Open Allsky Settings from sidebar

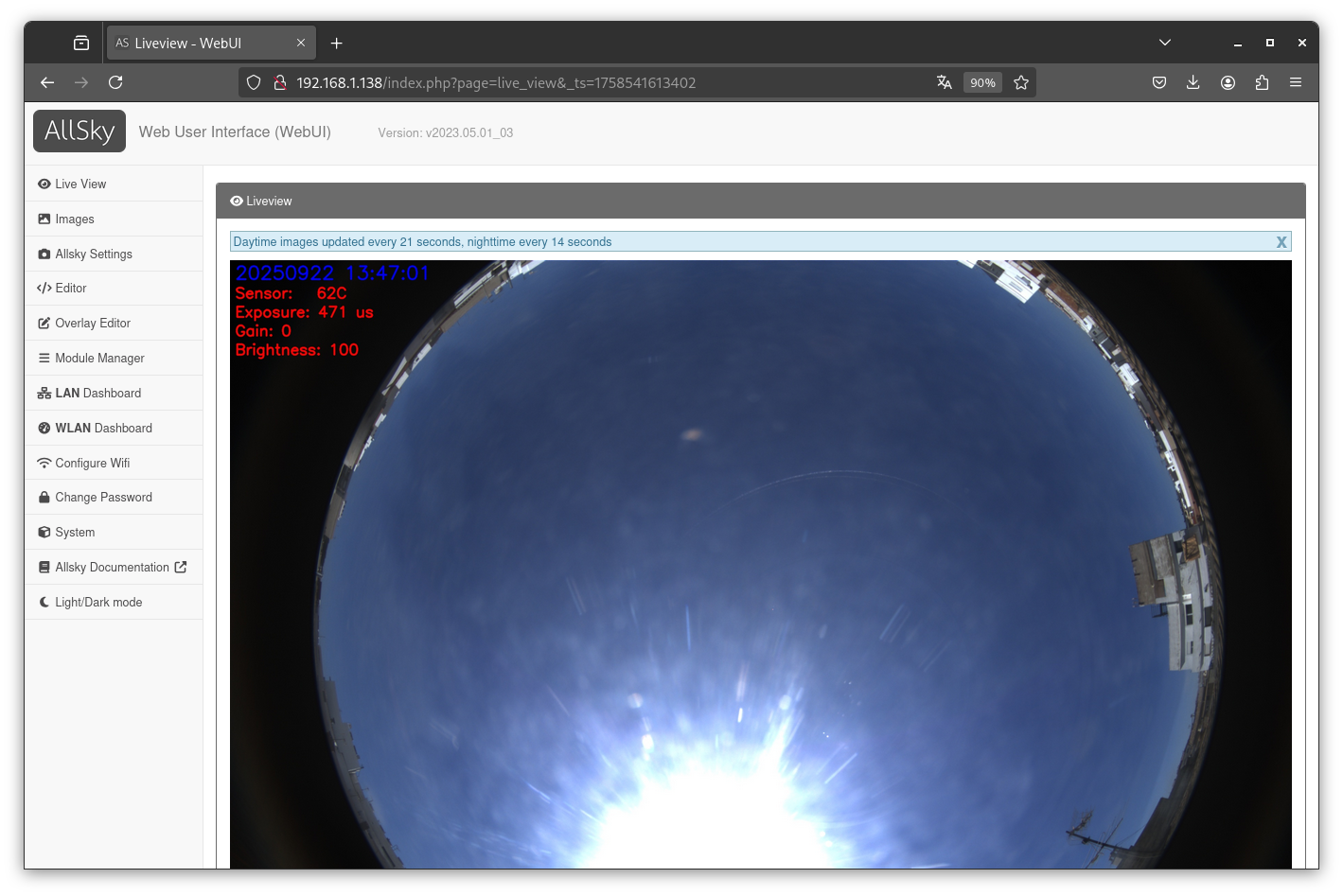point(94,254)
